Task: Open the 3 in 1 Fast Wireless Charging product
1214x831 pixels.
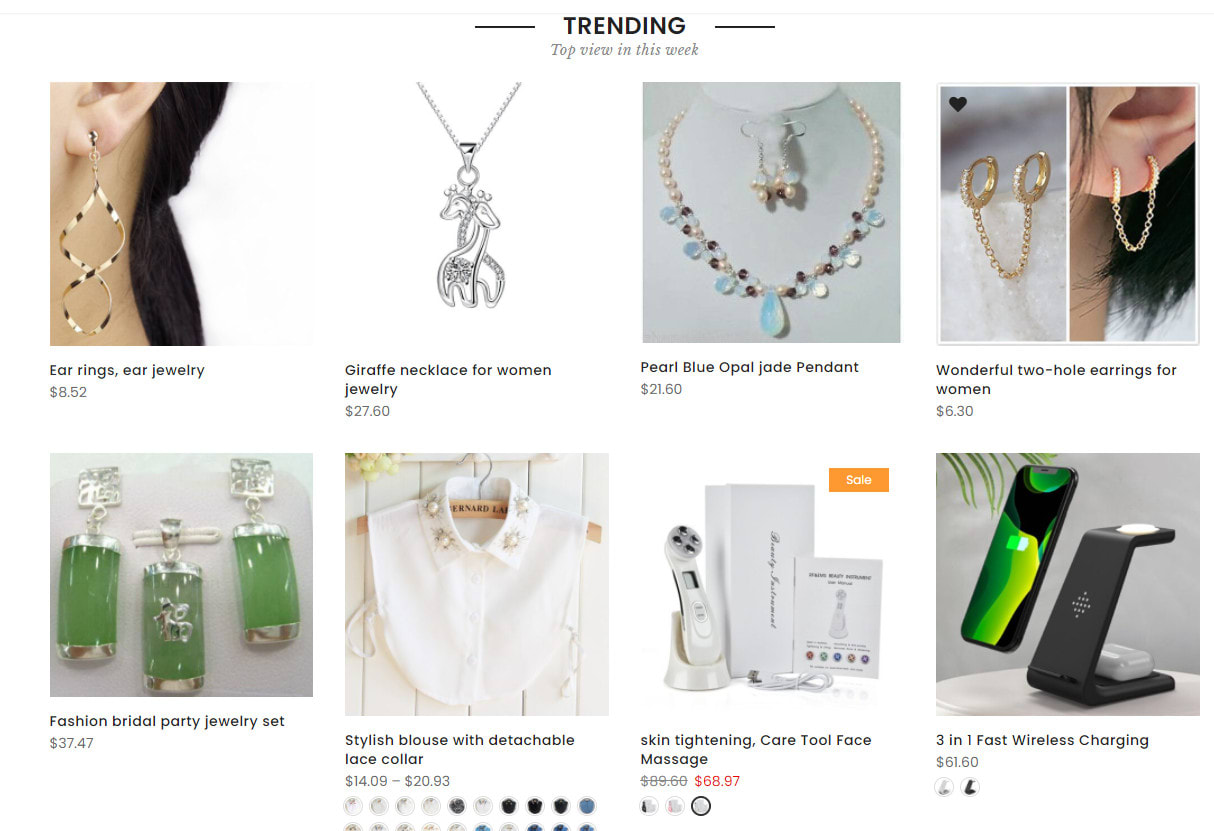Action: 1041,740
